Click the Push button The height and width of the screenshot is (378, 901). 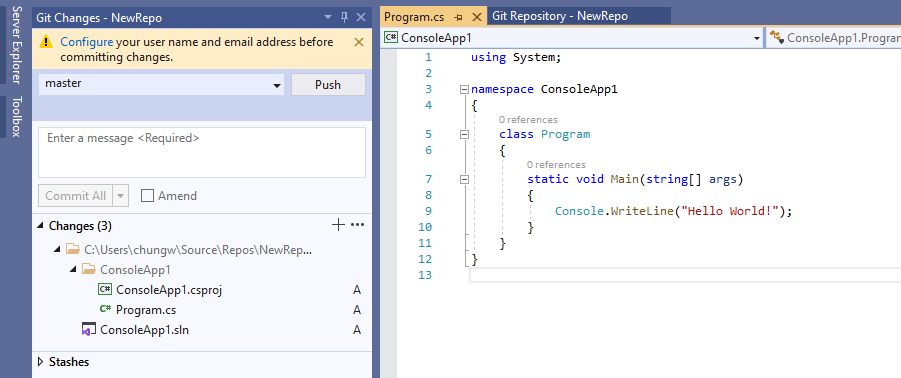click(x=328, y=84)
